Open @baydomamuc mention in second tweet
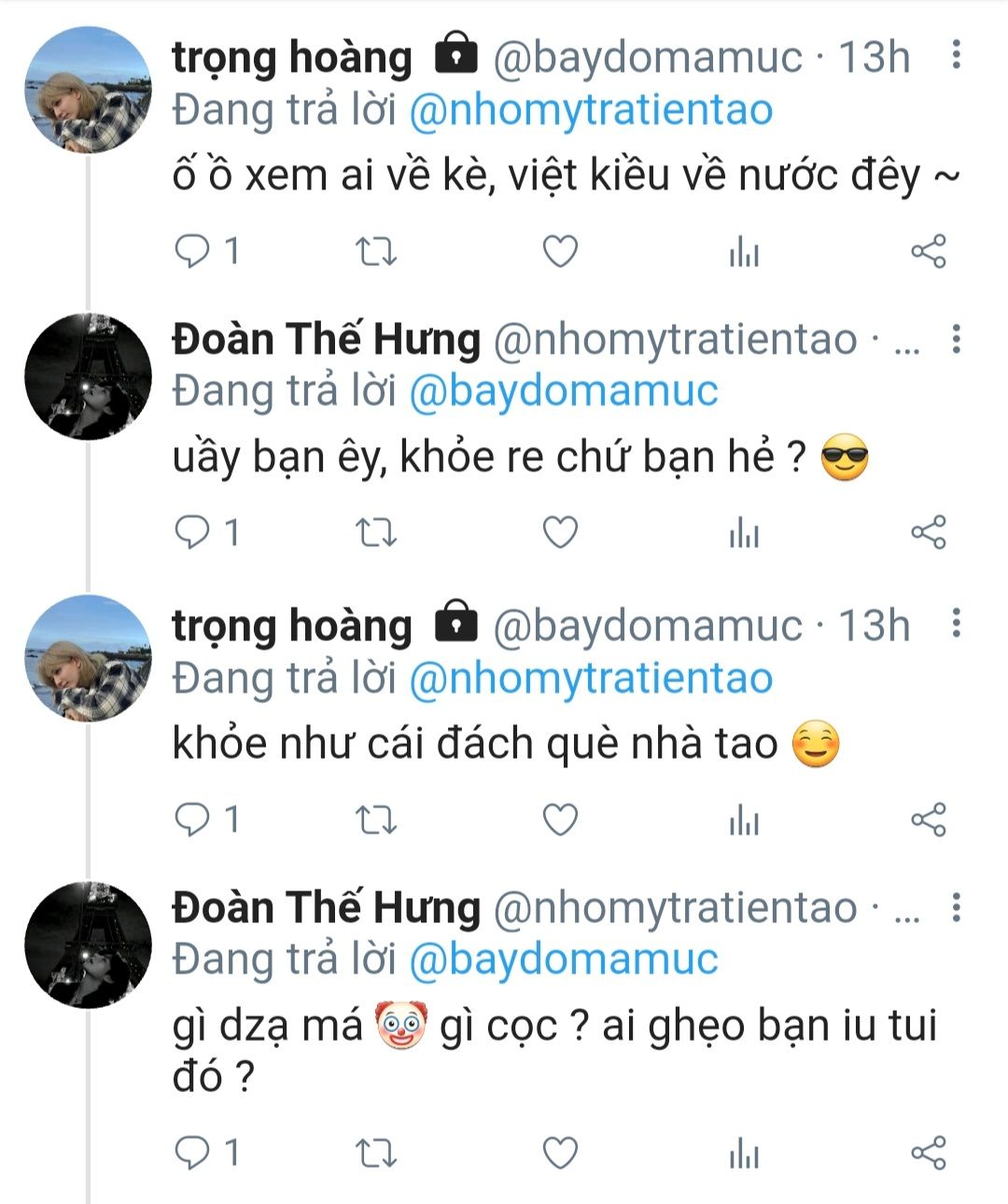Screen dimensions: 1008x1204 point(564,391)
